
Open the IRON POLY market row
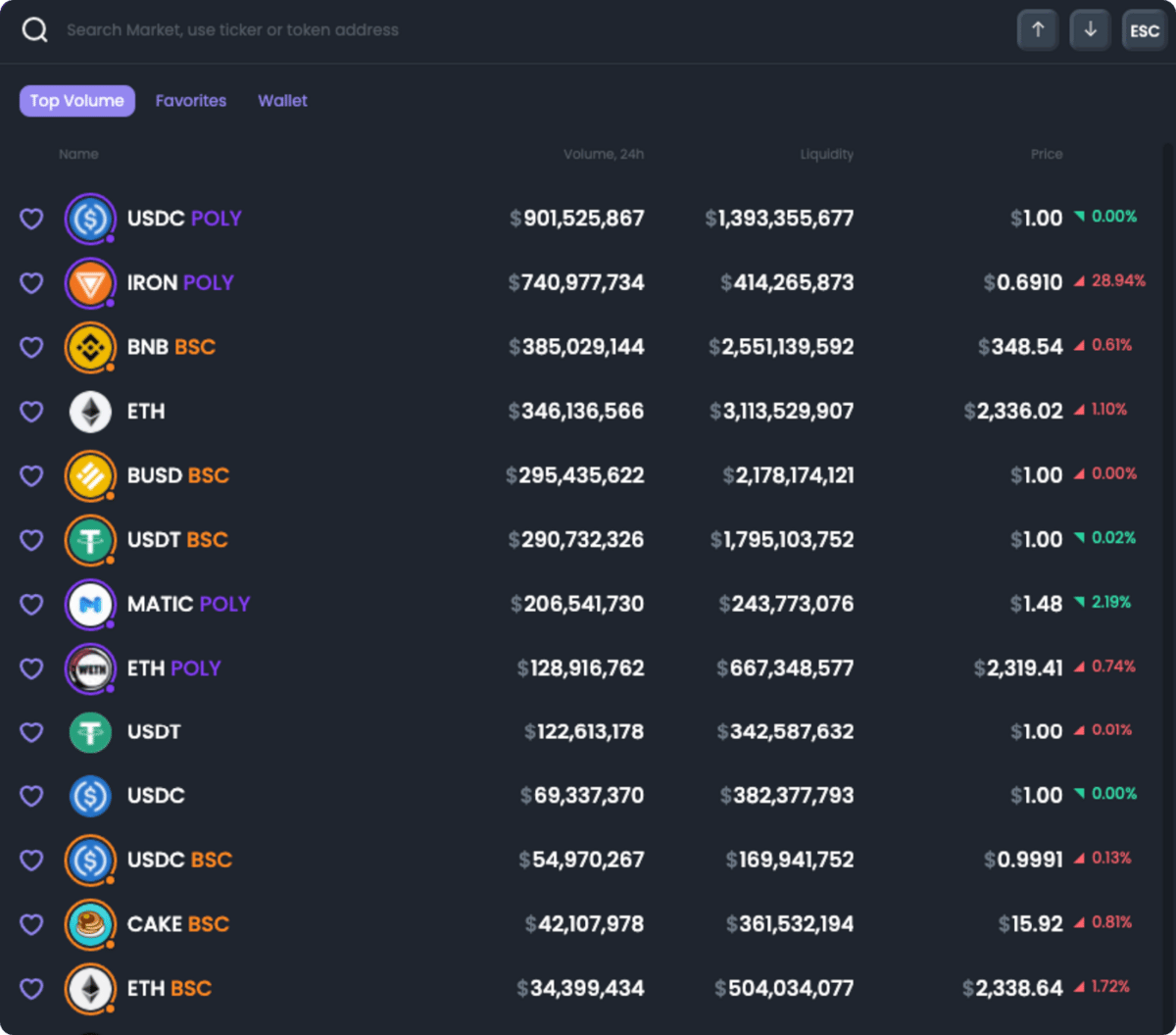[588, 282]
